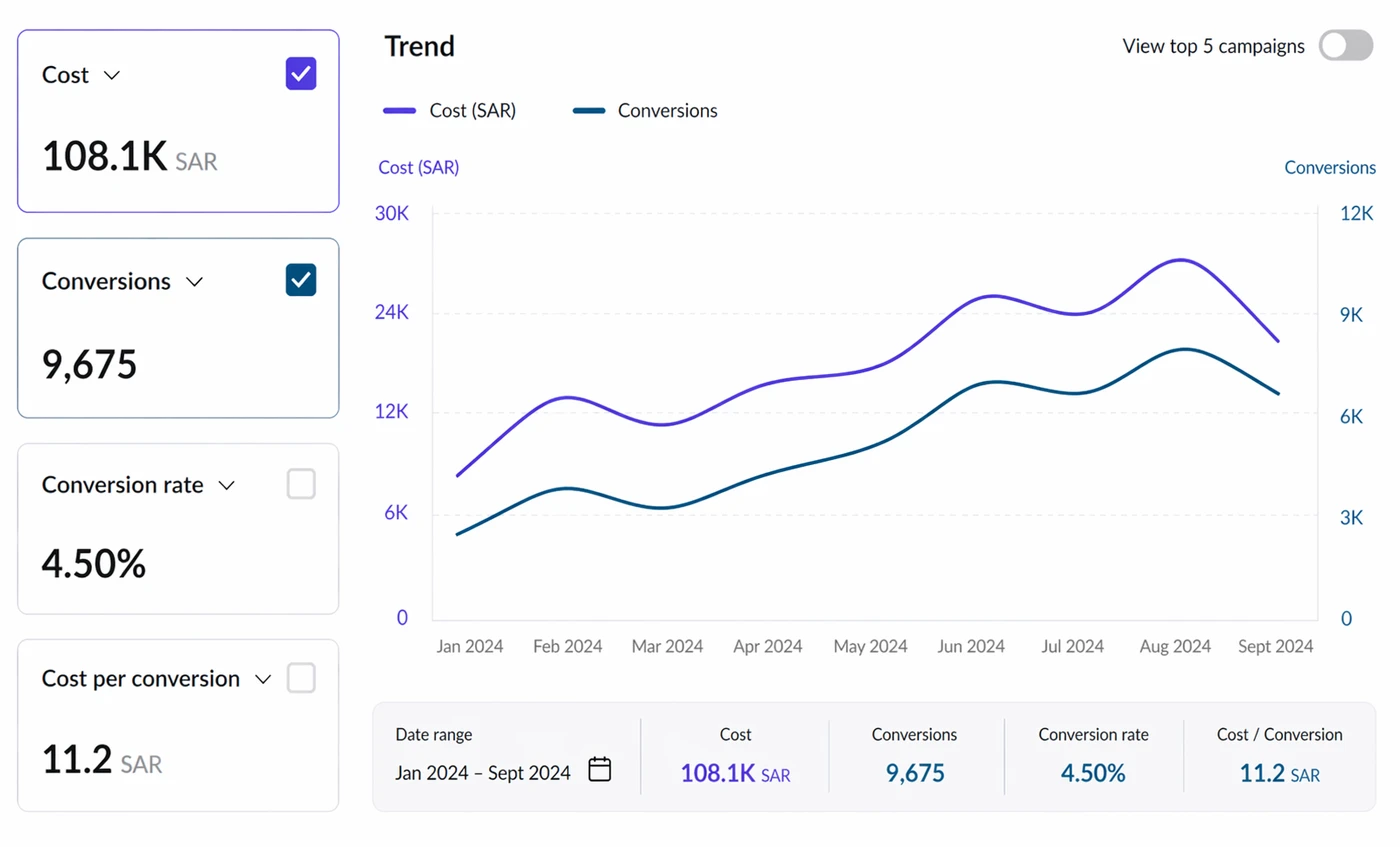1400x847 pixels.
Task: Click the May 2024 axis label
Action: (870, 647)
